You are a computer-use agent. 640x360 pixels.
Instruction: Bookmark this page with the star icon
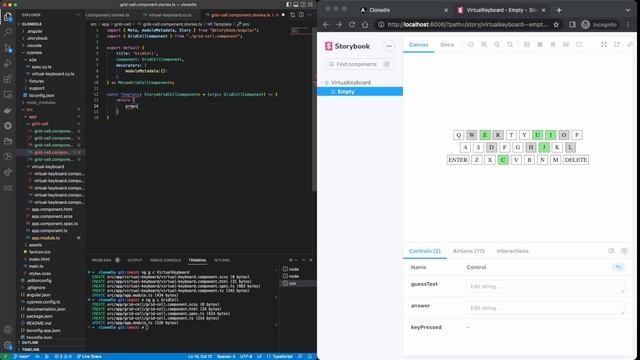(x=556, y=24)
